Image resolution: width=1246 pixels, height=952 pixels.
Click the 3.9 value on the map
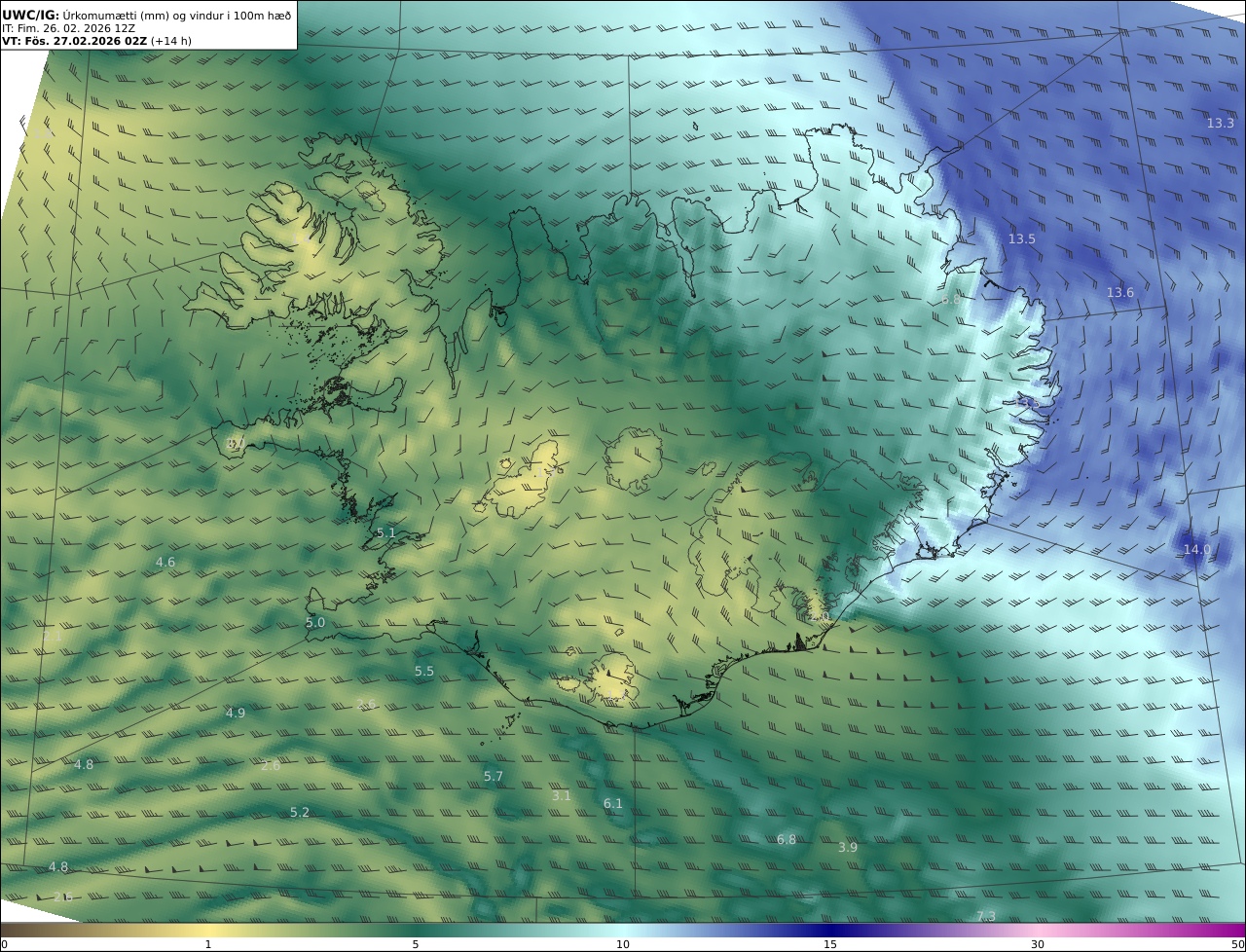click(848, 847)
